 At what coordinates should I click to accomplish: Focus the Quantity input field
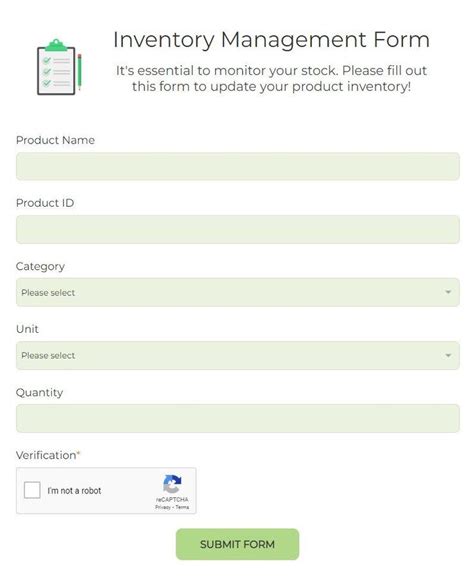pyautogui.click(x=238, y=418)
